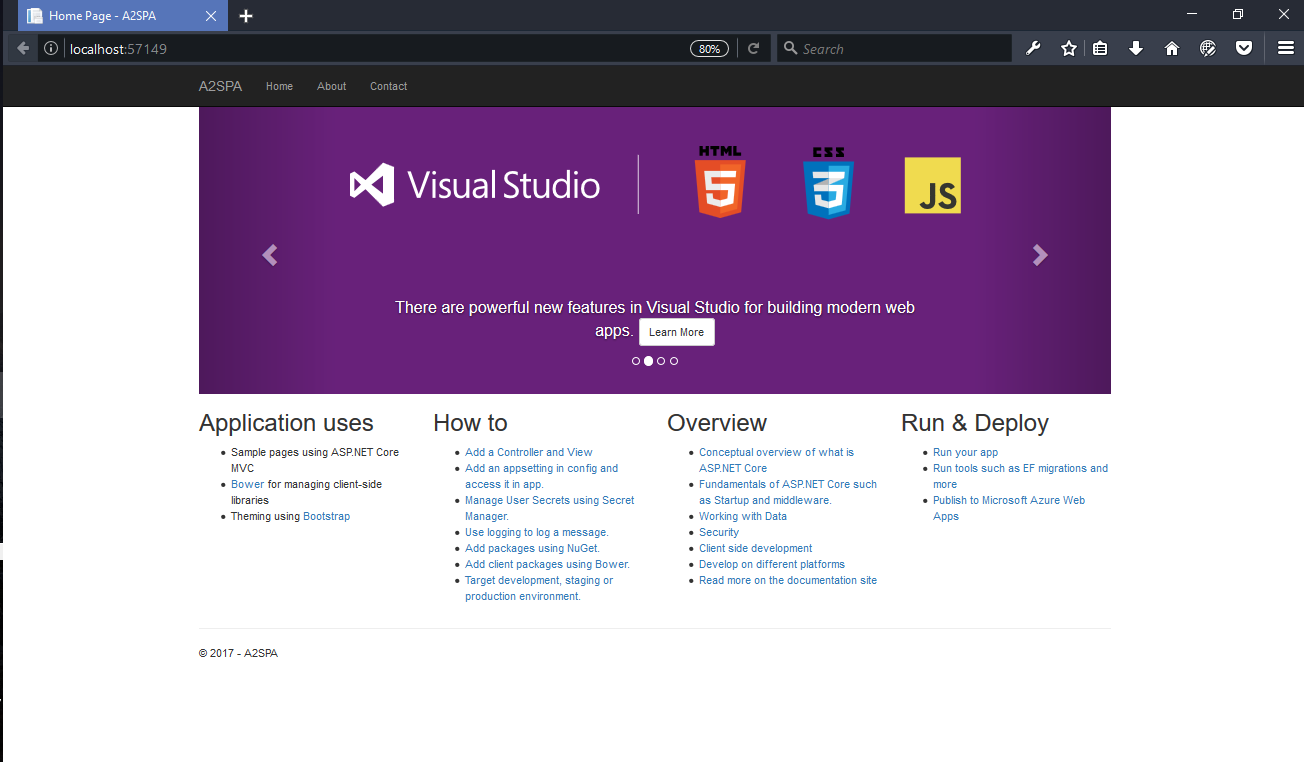The image size is (1304, 762).
Task: Select the fourth carousel indicator dot
Action: 674,361
